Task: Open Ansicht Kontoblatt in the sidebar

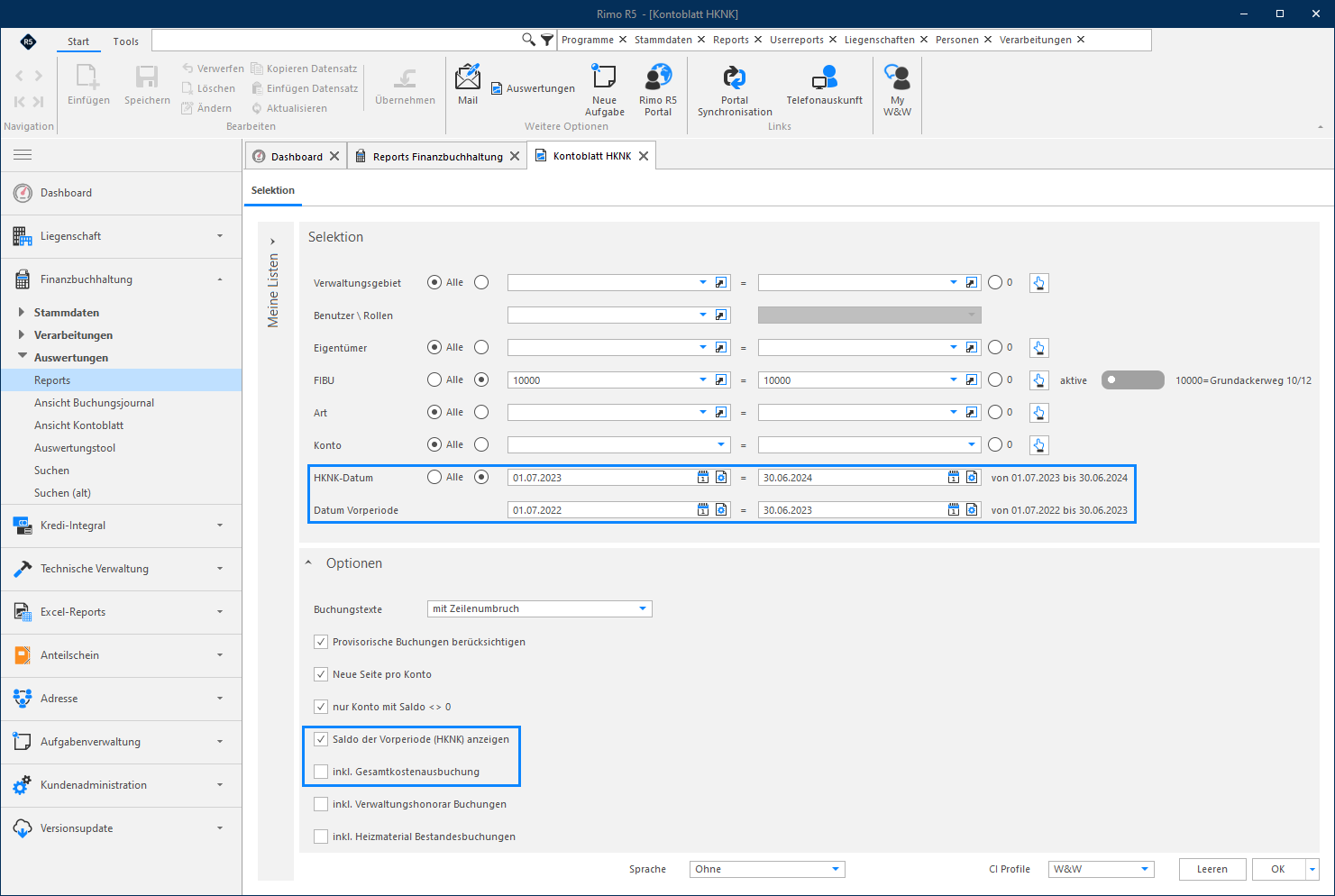Action: pos(79,425)
